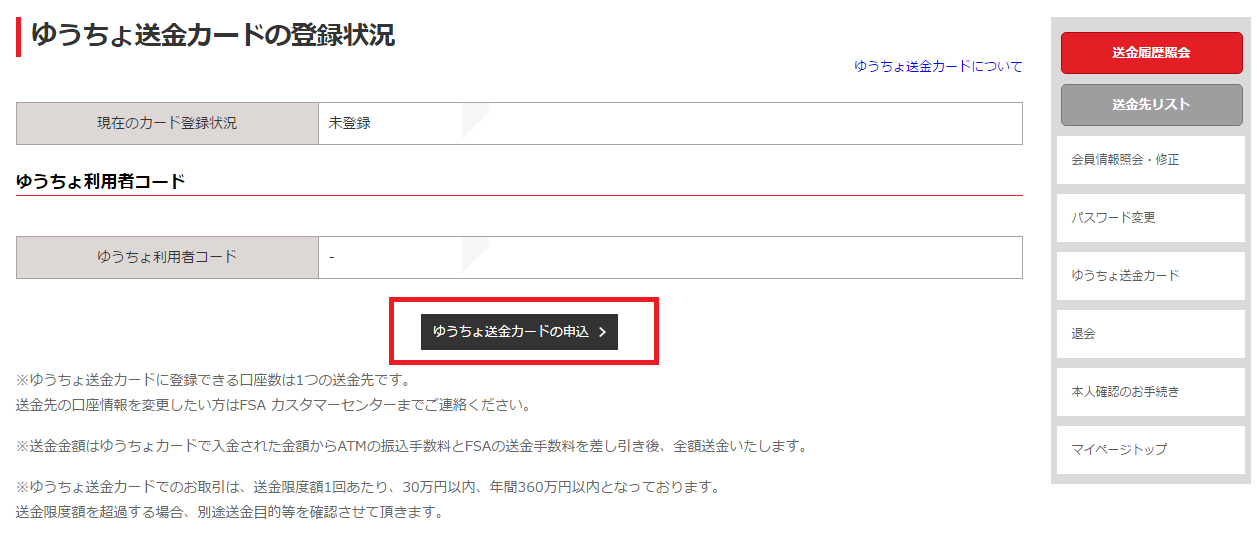Click the 現在のカード登録状況 label cell

pos(168,123)
